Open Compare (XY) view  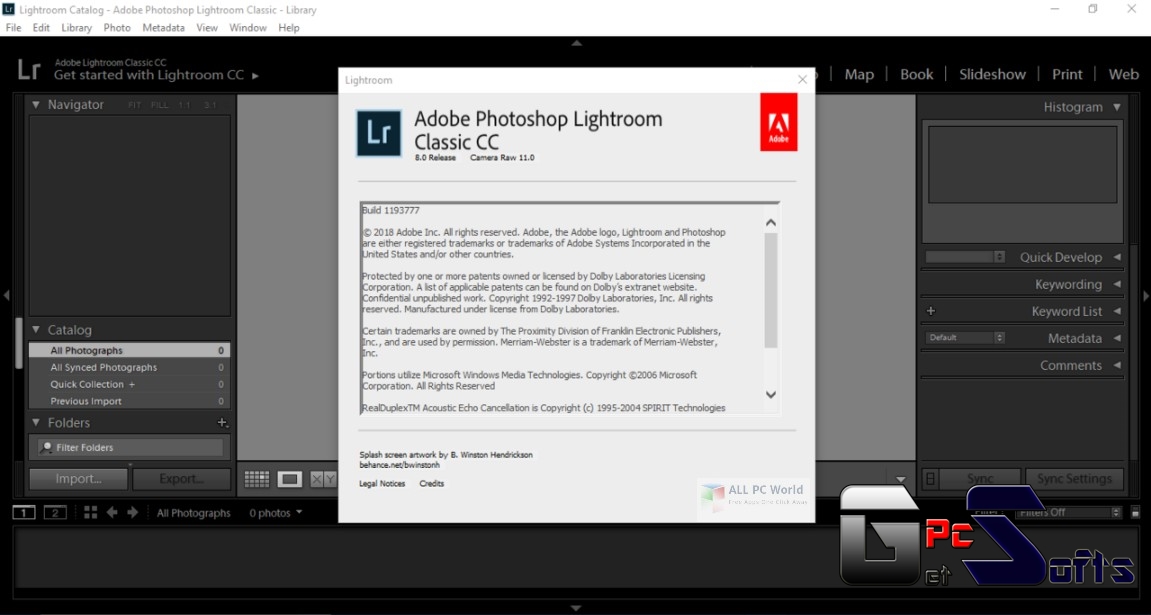[x=322, y=478]
